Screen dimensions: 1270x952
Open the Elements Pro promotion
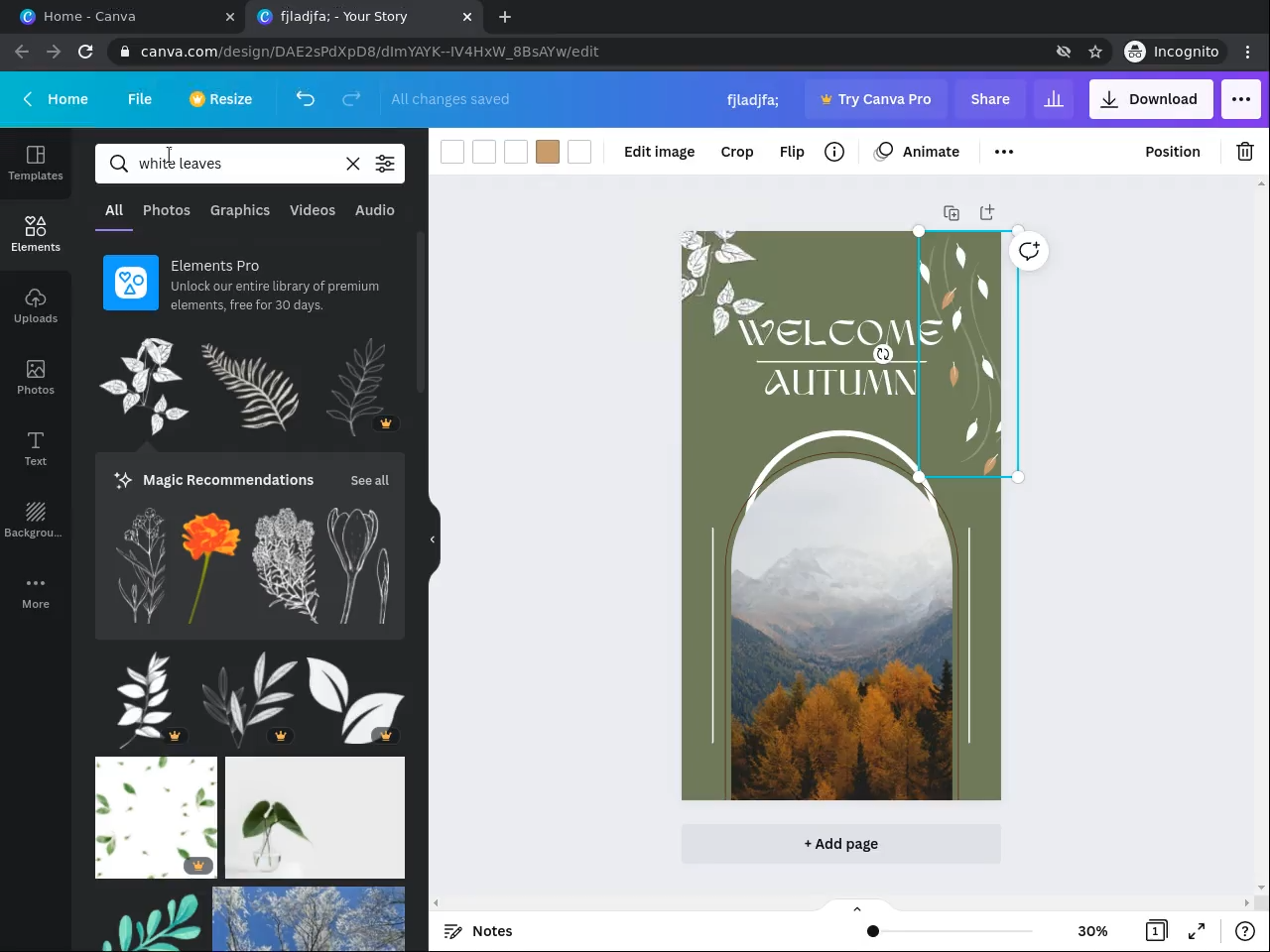click(250, 284)
